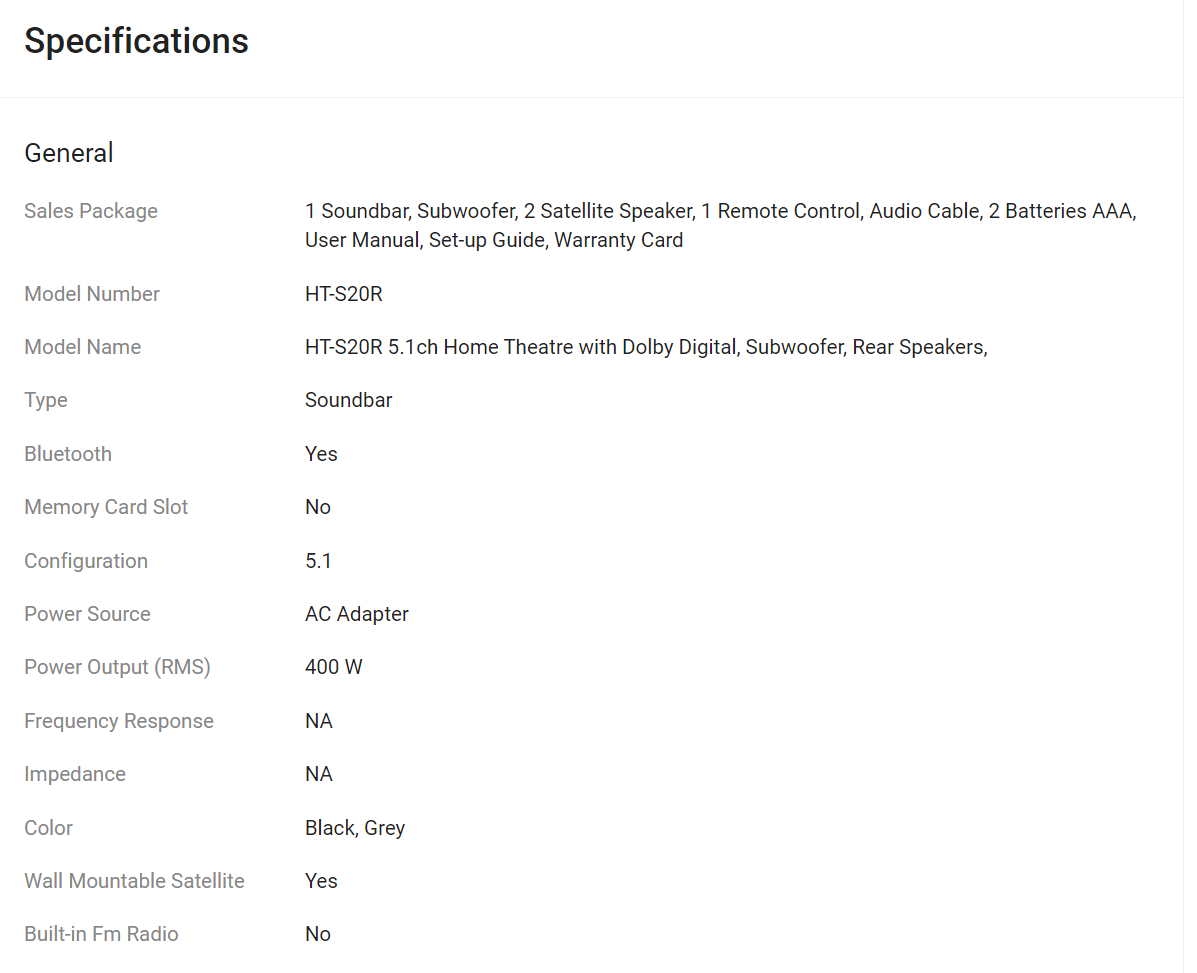Image resolution: width=1197 pixels, height=973 pixels.
Task: Select the 'Black, Grey' color value
Action: point(355,828)
